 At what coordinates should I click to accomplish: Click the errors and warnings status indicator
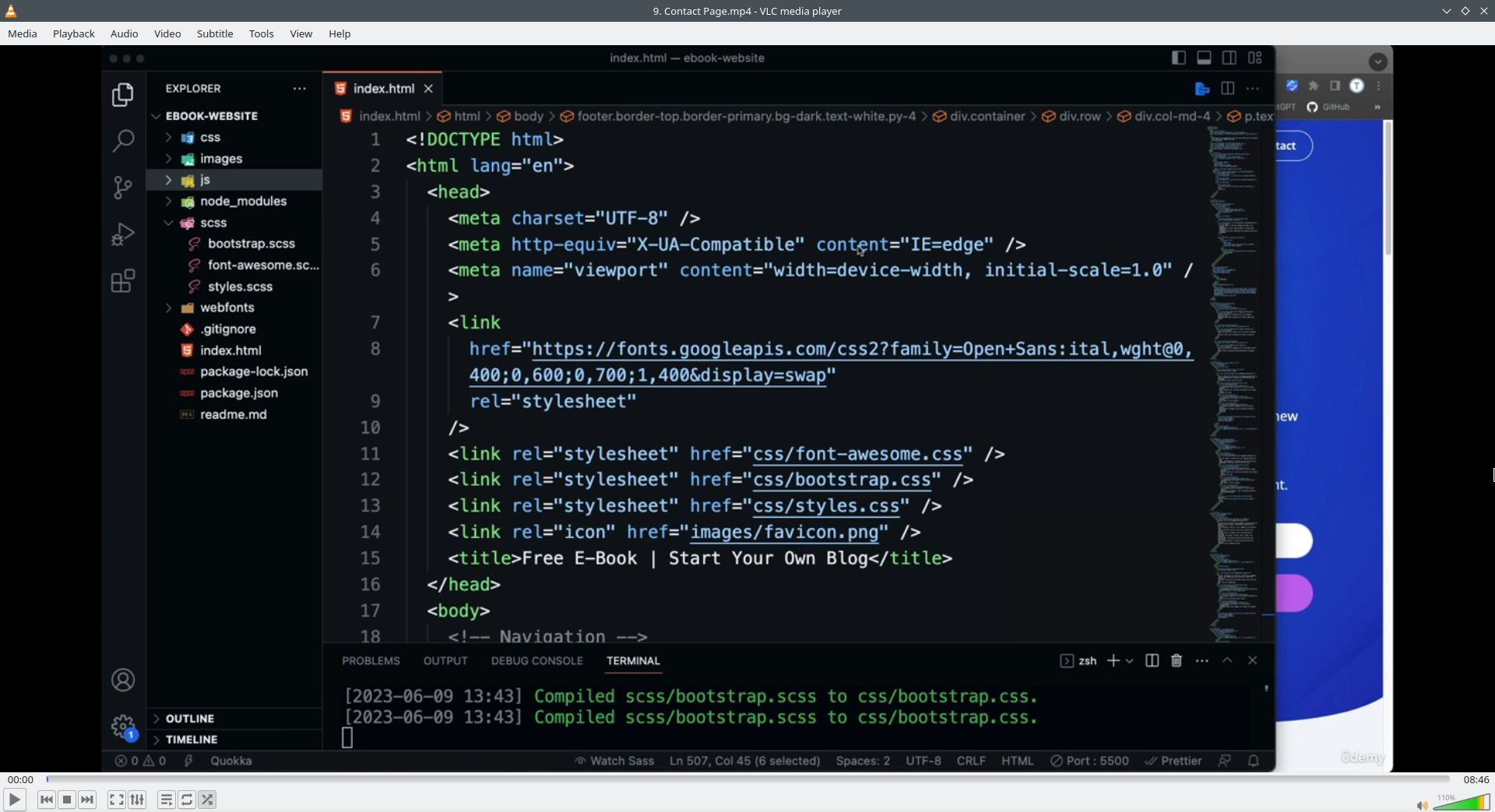(x=141, y=761)
